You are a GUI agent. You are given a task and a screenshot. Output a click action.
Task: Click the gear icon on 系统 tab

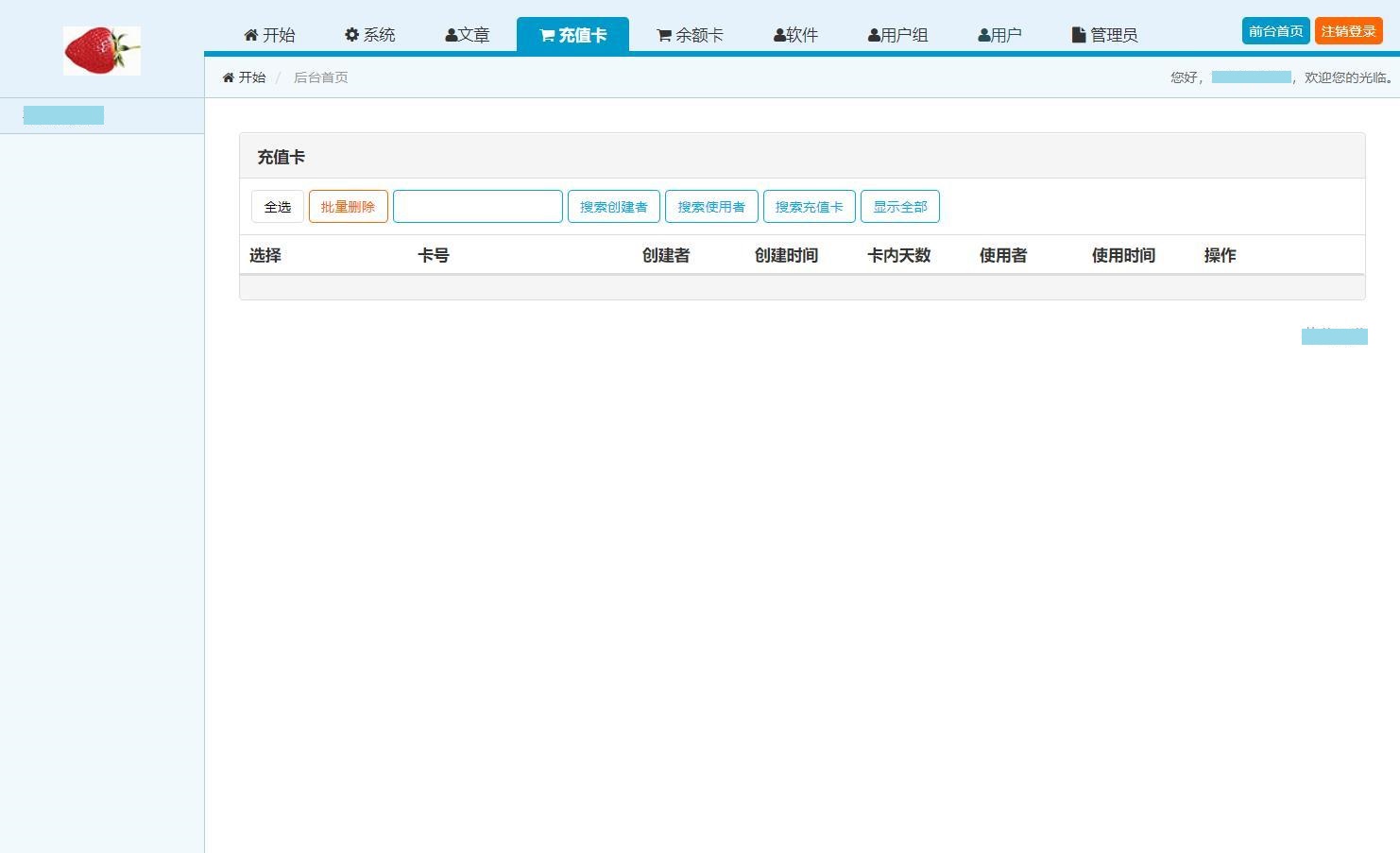pos(351,35)
